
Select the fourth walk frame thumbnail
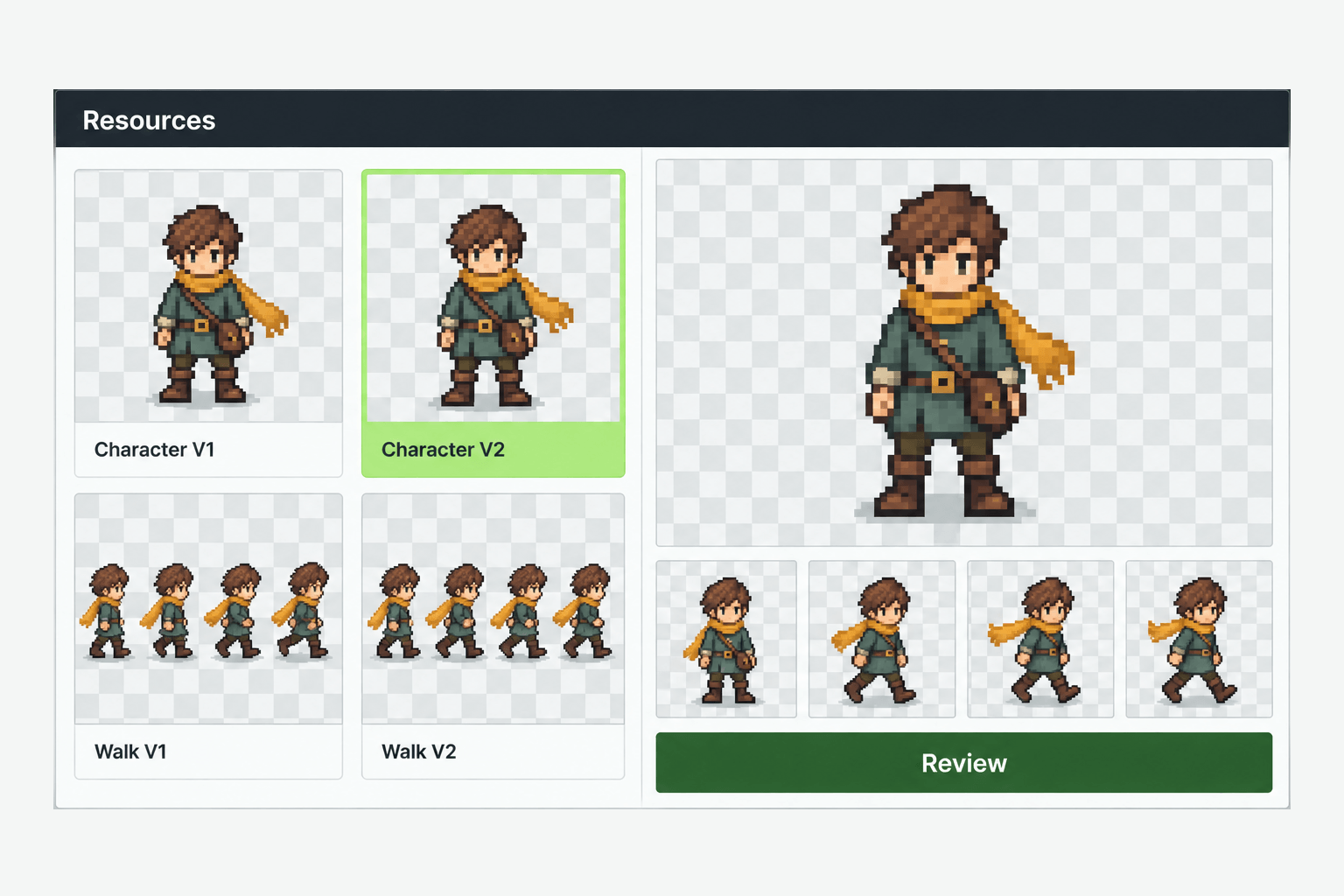pyautogui.click(x=1199, y=639)
